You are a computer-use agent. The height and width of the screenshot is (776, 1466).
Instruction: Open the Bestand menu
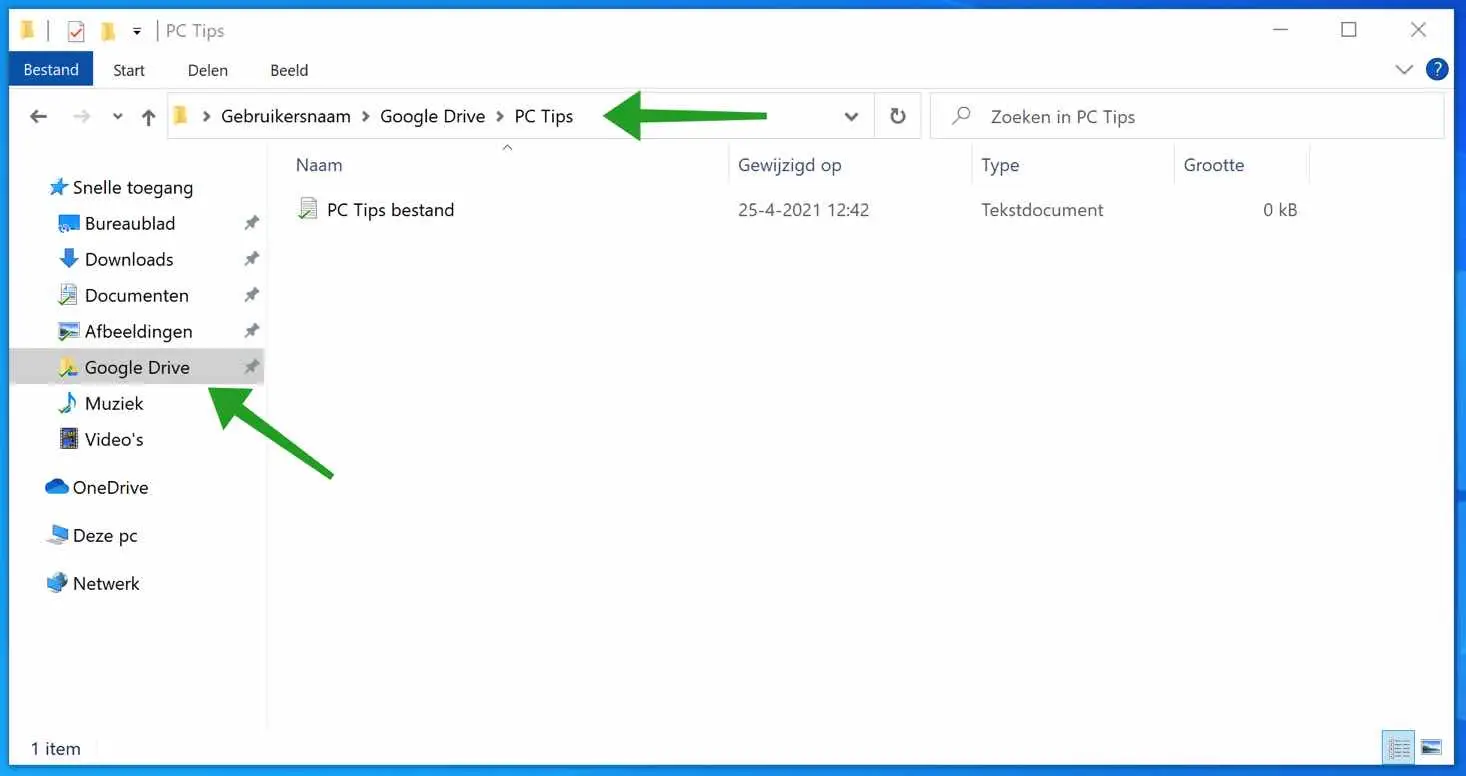pyautogui.click(x=51, y=69)
